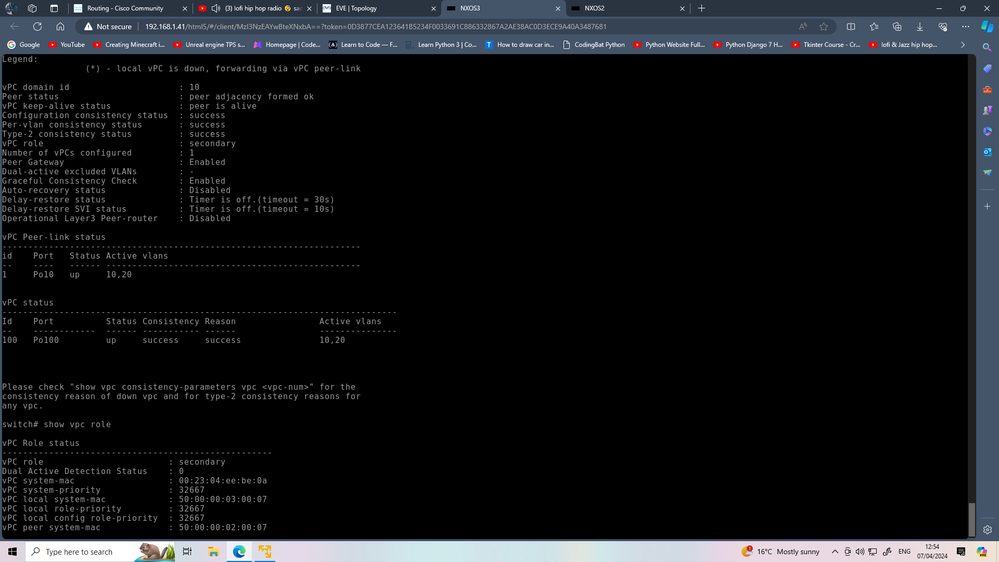Switch to the NXOS2 tab
The height and width of the screenshot is (562, 999).
(x=628, y=8)
